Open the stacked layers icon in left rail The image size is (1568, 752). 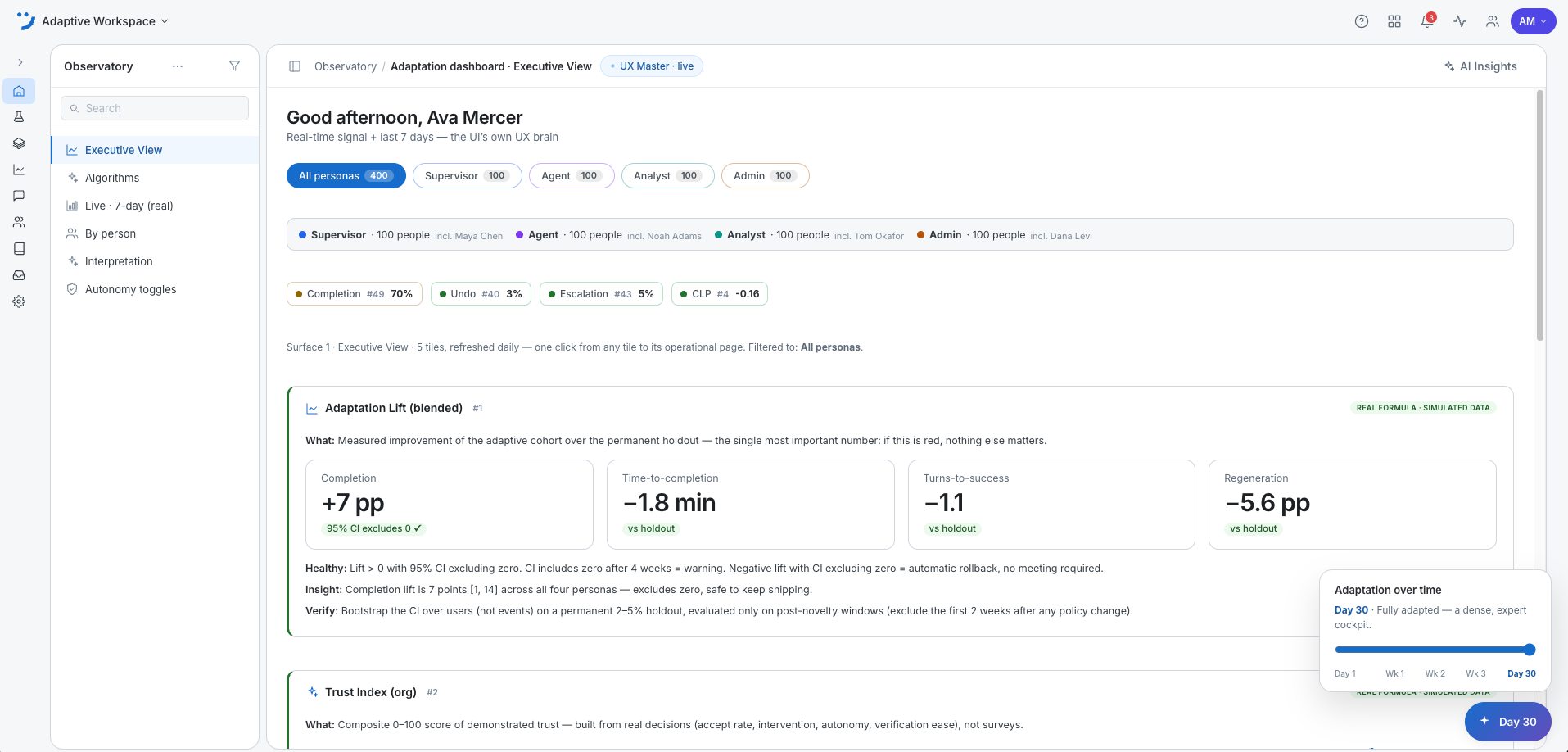[x=19, y=143]
